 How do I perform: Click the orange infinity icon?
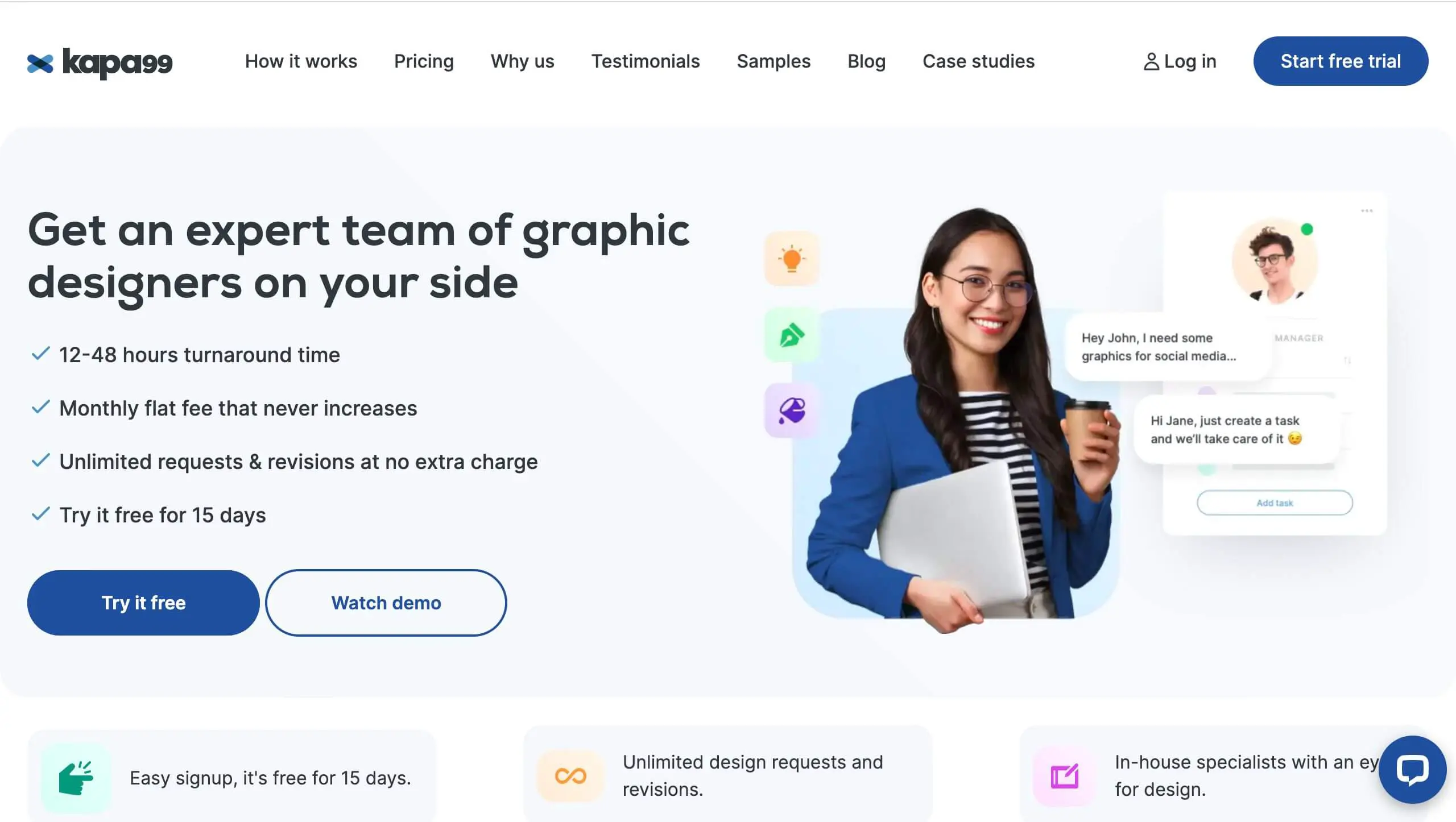pos(570,776)
